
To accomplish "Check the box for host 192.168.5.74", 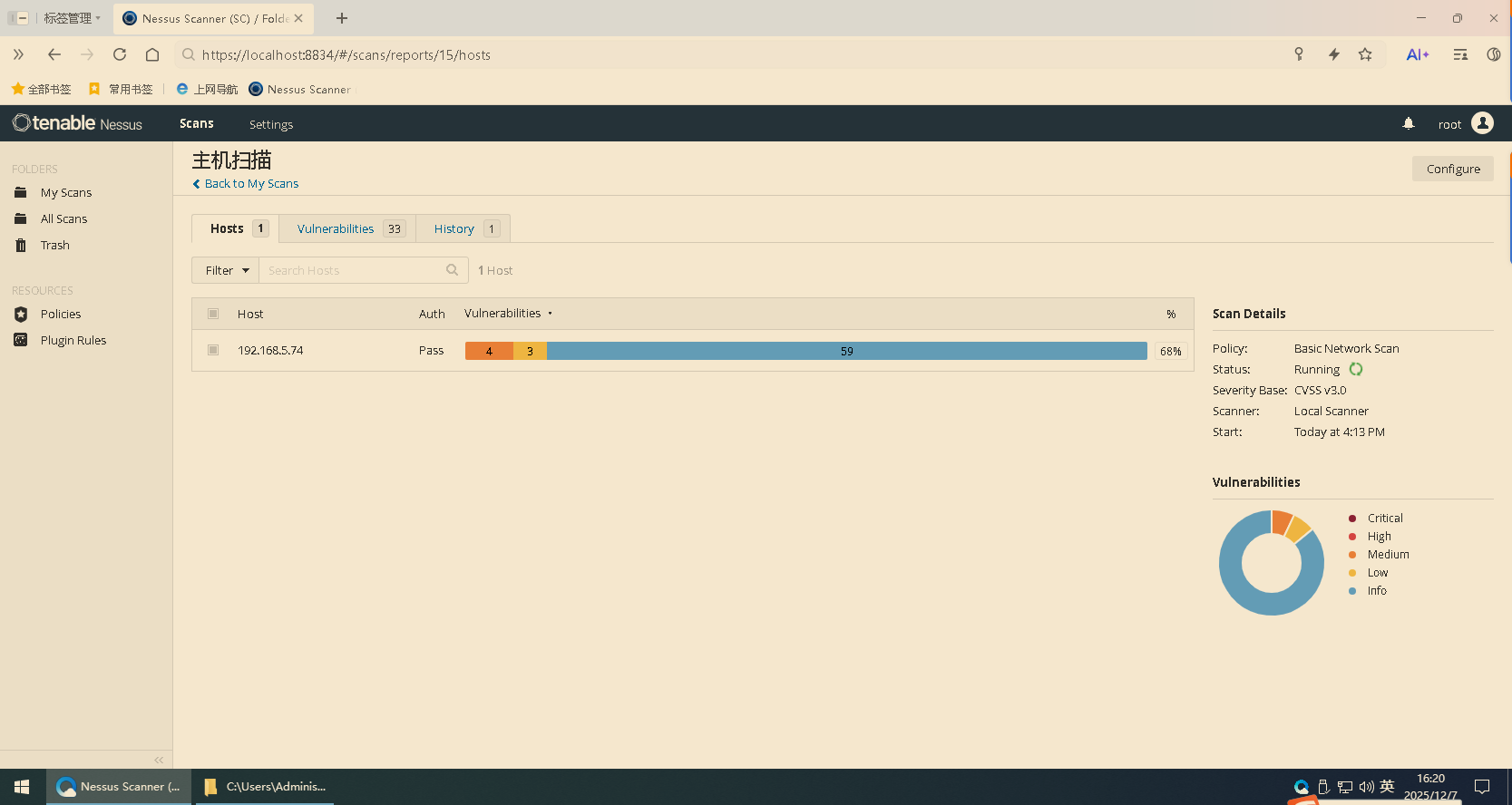I will tap(213, 350).
